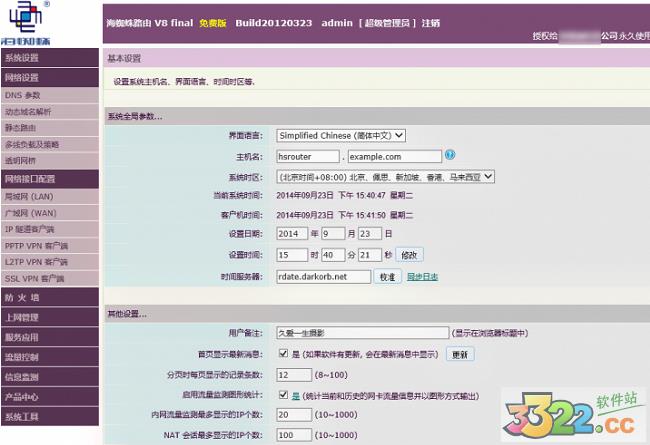650x445 pixels.
Task: Select PPTP VPN 客户端 menu item
Action: [x=50, y=246]
